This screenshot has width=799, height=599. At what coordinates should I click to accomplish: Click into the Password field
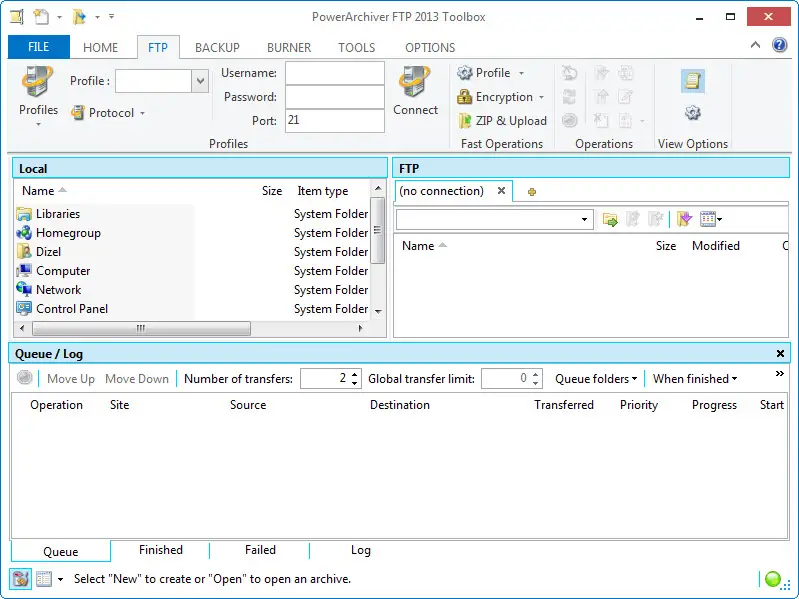coord(335,97)
